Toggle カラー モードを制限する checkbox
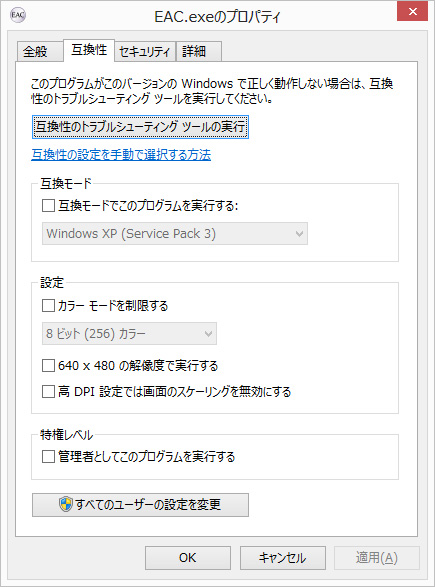 pyautogui.click(x=48, y=305)
